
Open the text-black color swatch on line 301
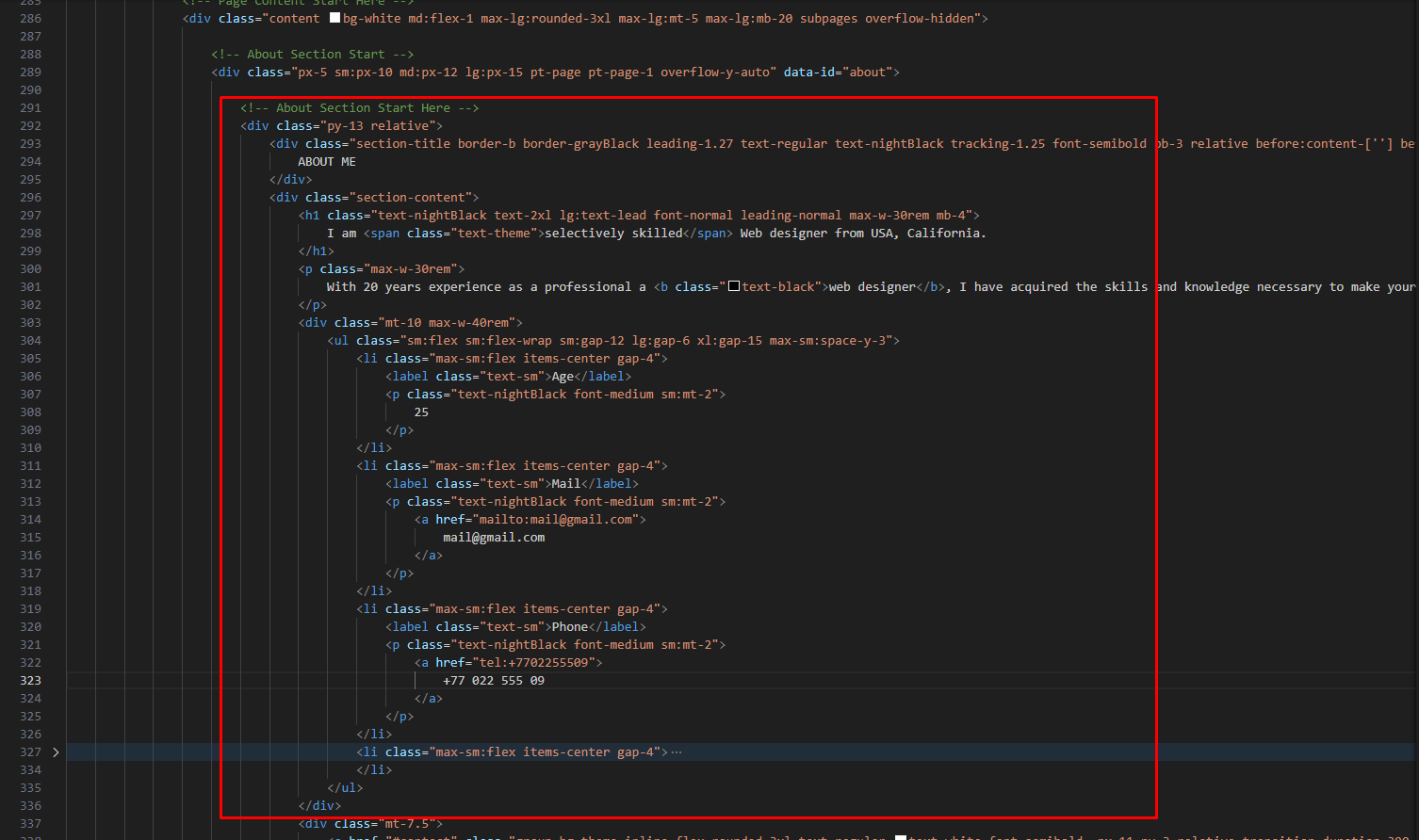click(x=734, y=286)
